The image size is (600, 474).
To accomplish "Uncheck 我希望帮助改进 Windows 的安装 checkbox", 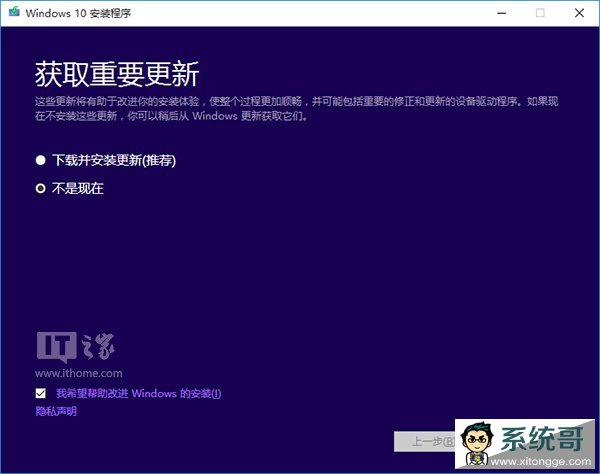I will coord(41,393).
